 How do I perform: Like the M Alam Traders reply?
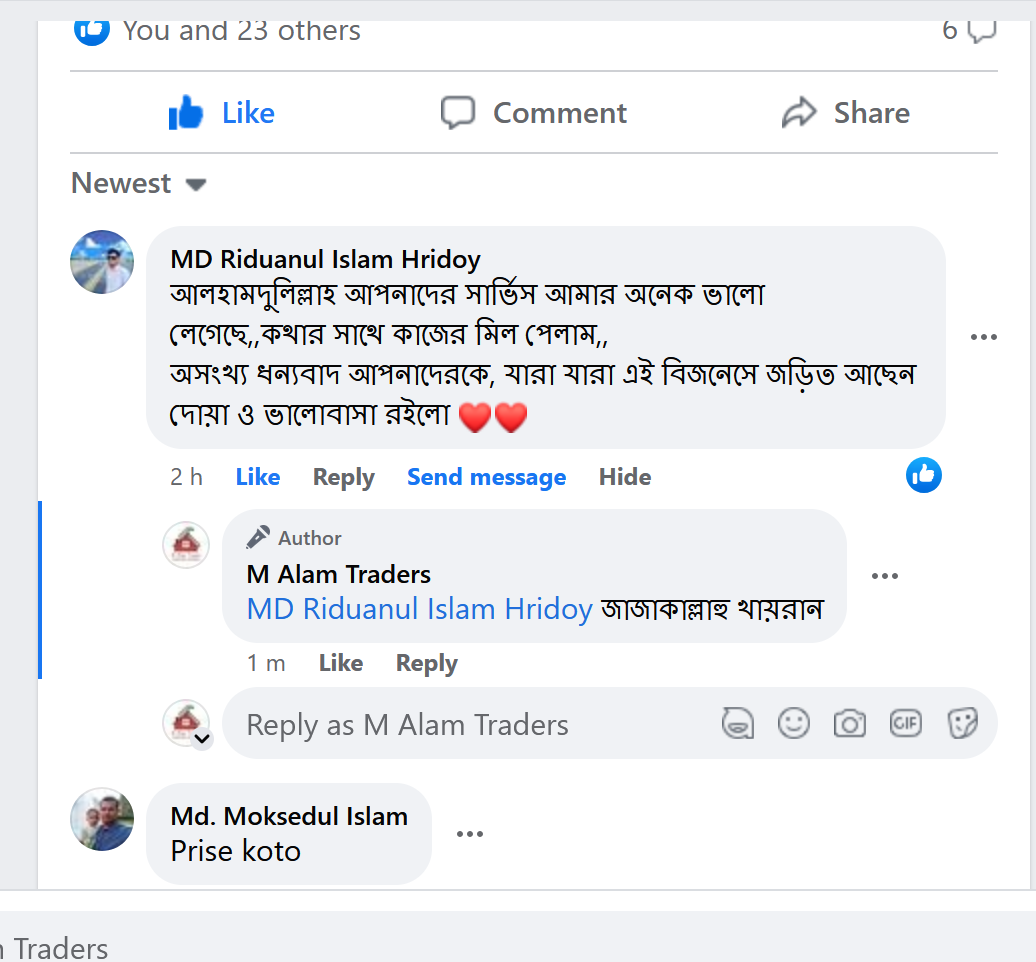[340, 663]
